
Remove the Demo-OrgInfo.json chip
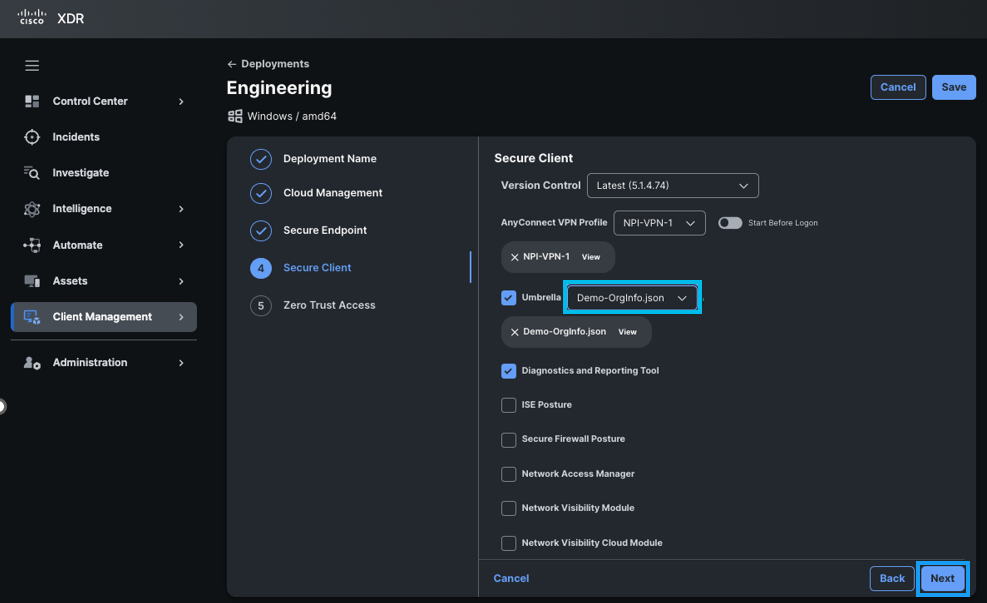515,332
